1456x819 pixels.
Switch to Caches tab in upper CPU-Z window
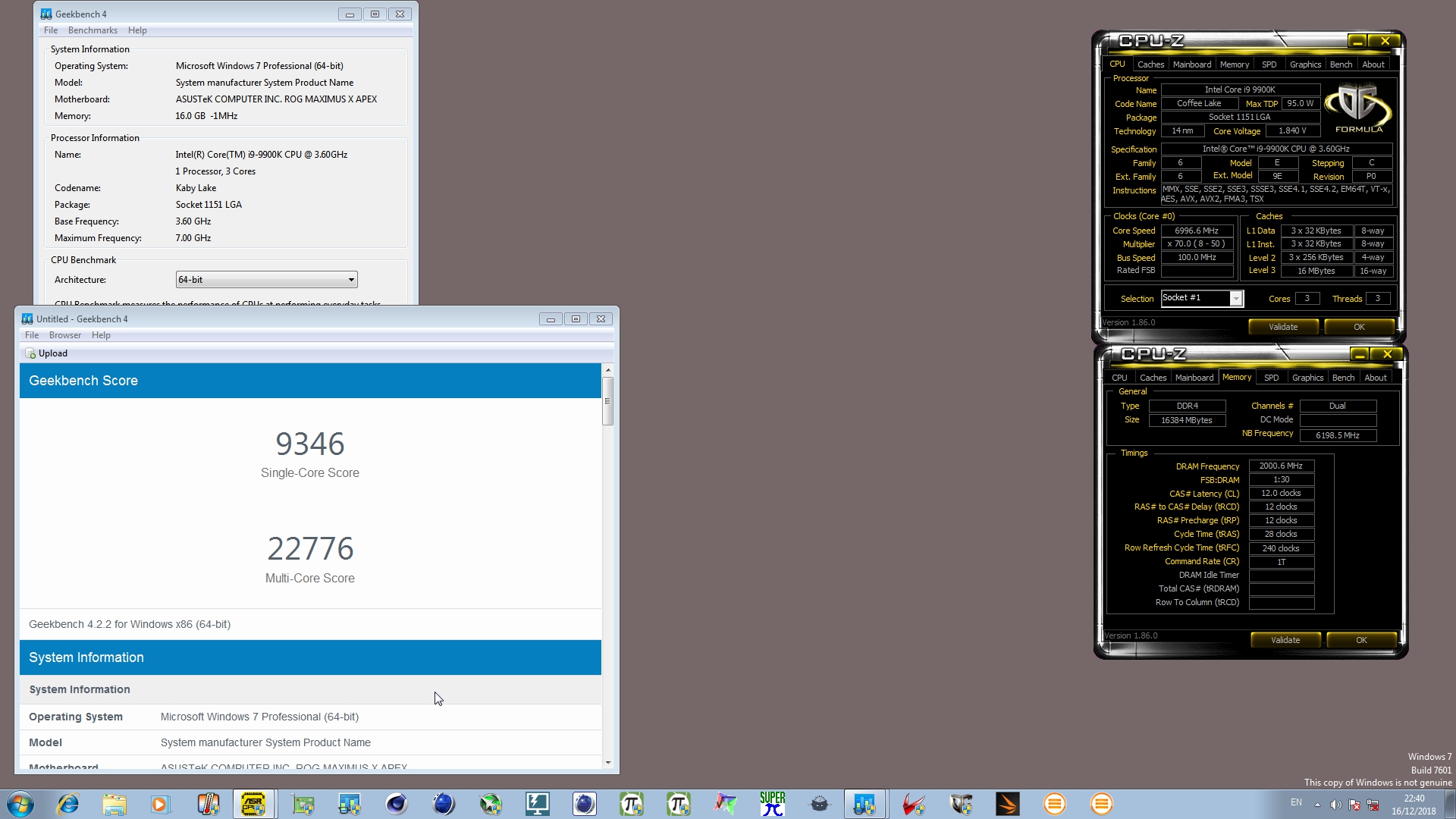(x=1150, y=64)
